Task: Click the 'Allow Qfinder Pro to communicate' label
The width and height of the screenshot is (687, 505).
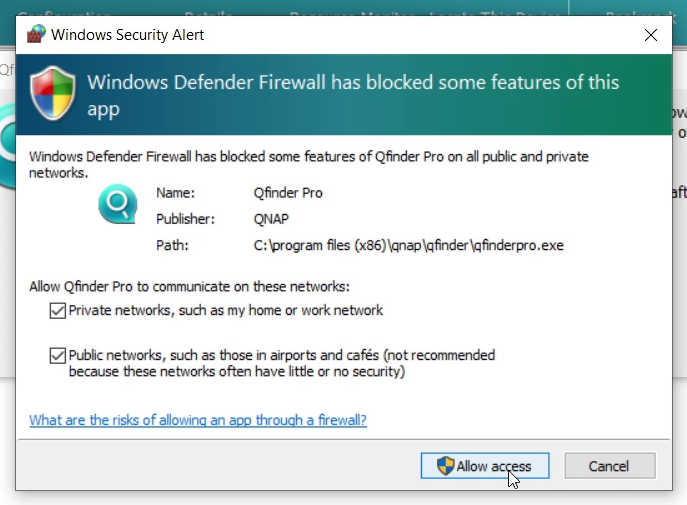Action: click(x=189, y=287)
